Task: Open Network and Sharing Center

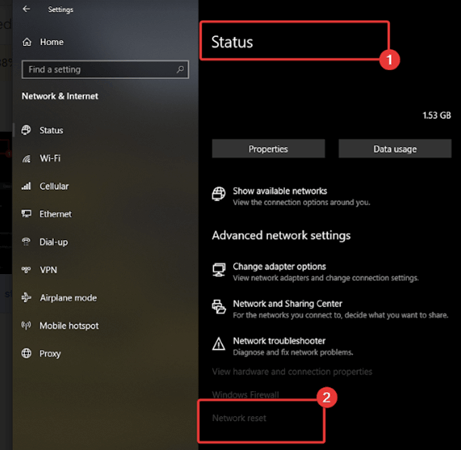Action: [x=288, y=304]
